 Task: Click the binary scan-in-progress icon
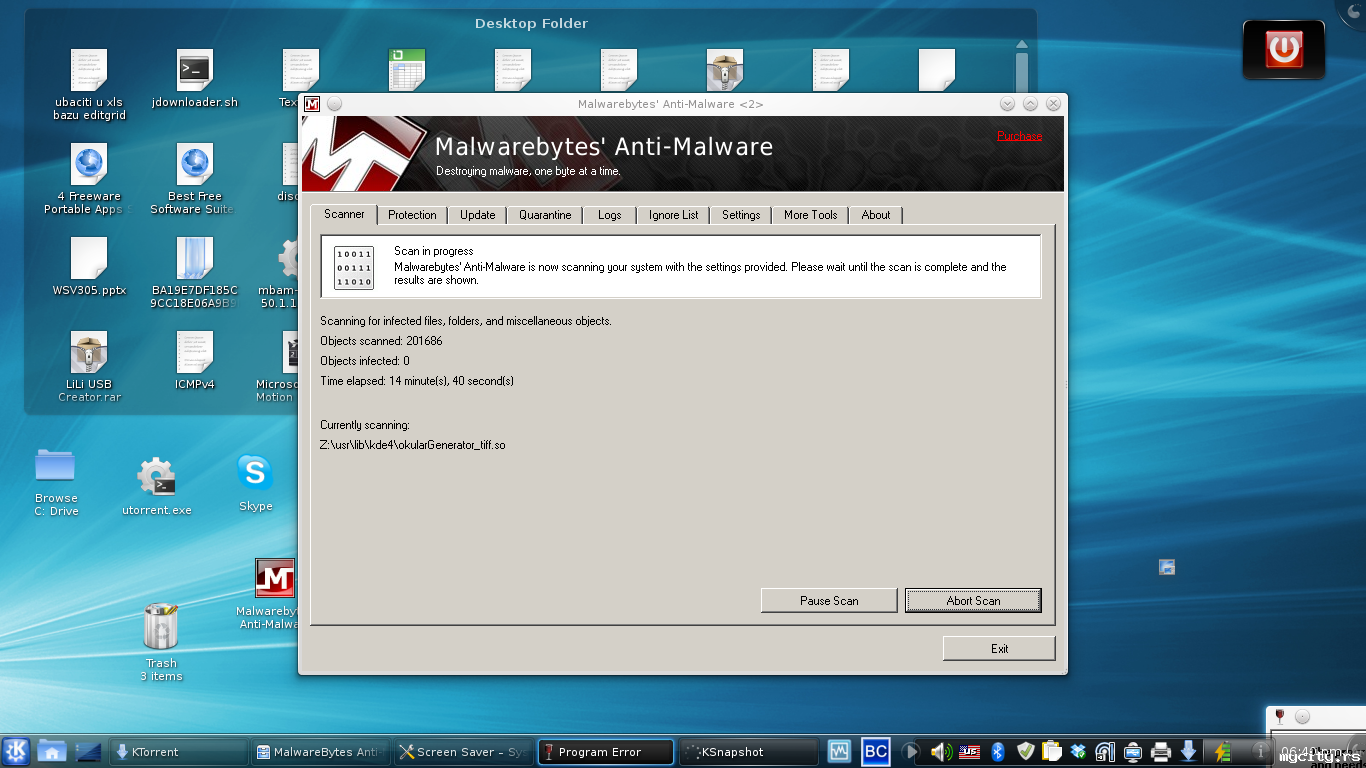pyautogui.click(x=353, y=268)
